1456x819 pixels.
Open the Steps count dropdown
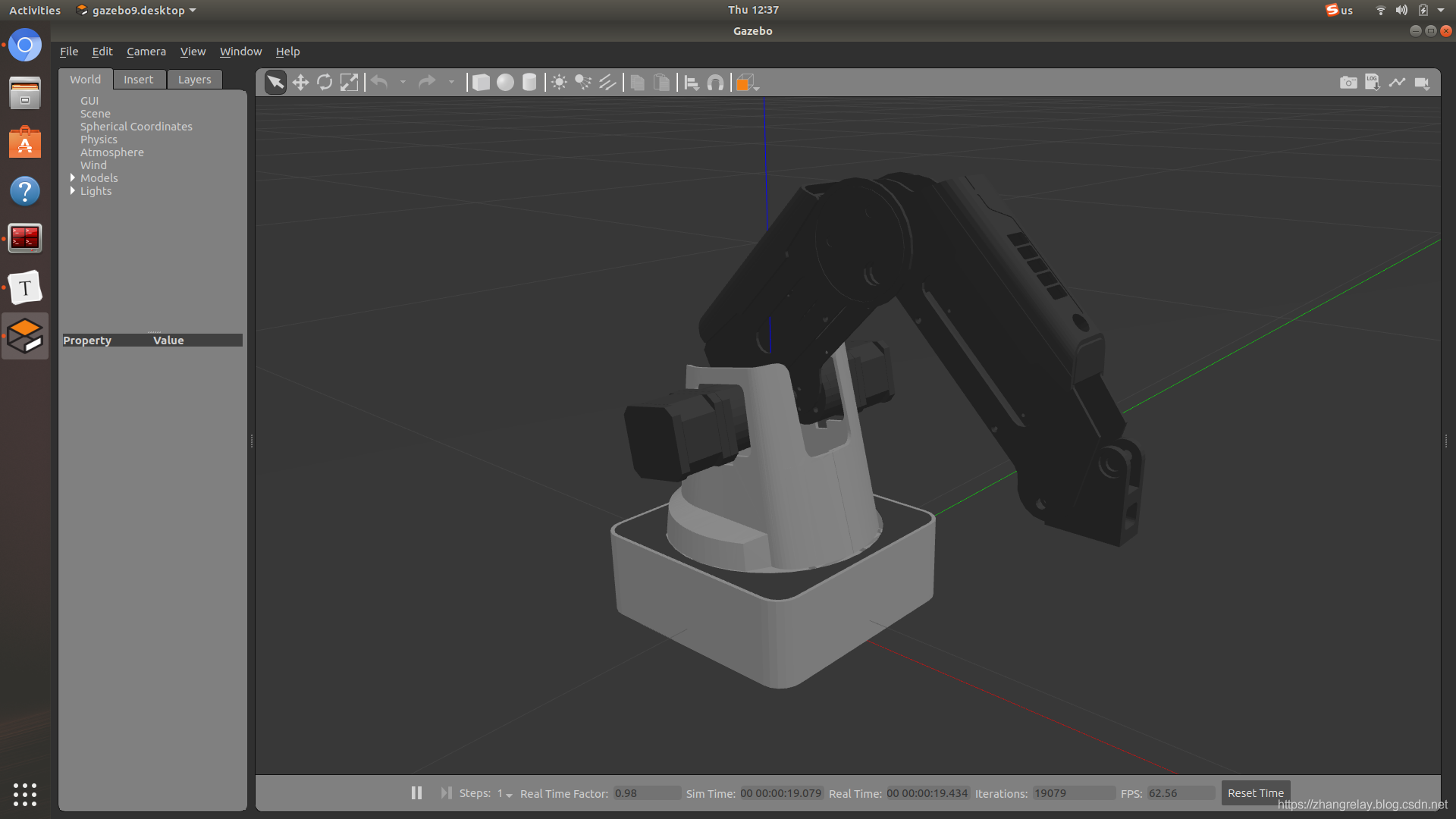(505, 793)
